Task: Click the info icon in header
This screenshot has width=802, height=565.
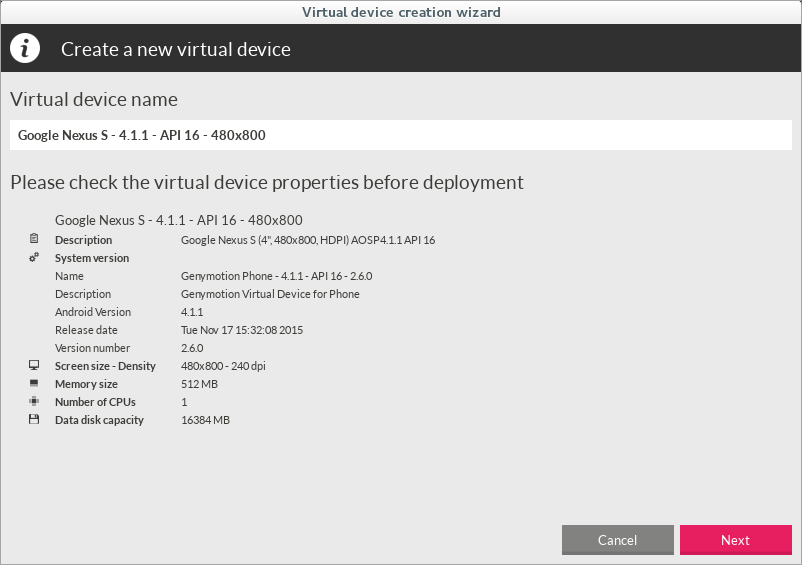Action: pyautogui.click(x=25, y=49)
